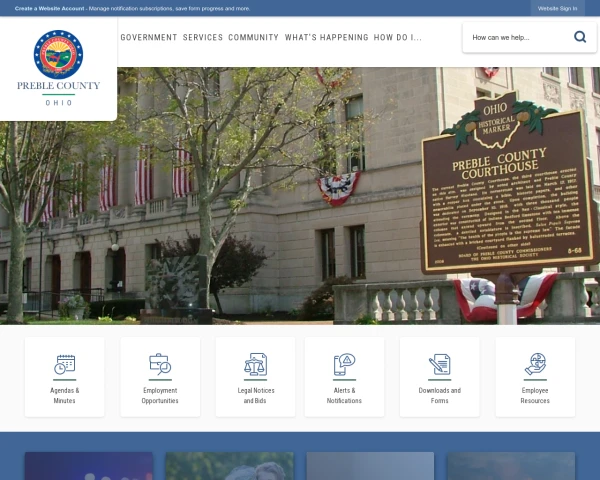The width and height of the screenshot is (600, 480).
Task: Click the Preble County seal logo
Action: point(58,54)
